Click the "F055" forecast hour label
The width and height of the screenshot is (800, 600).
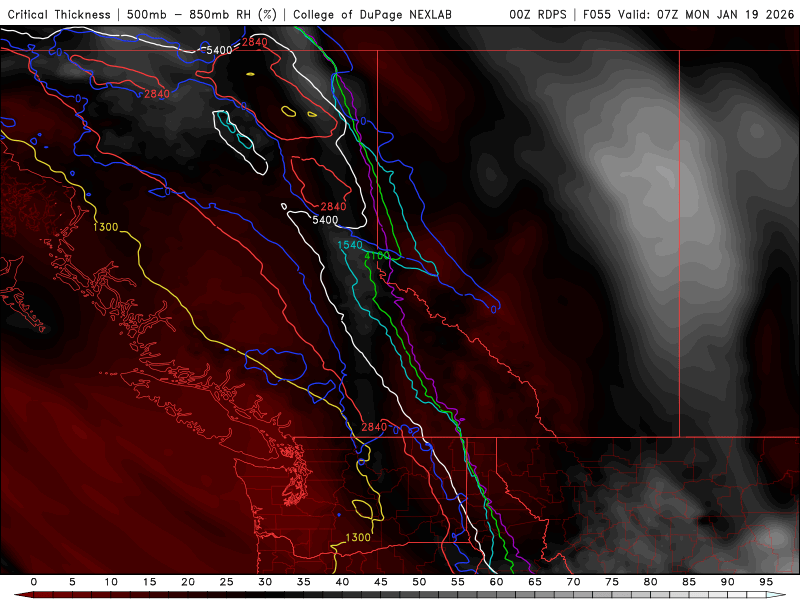point(597,14)
